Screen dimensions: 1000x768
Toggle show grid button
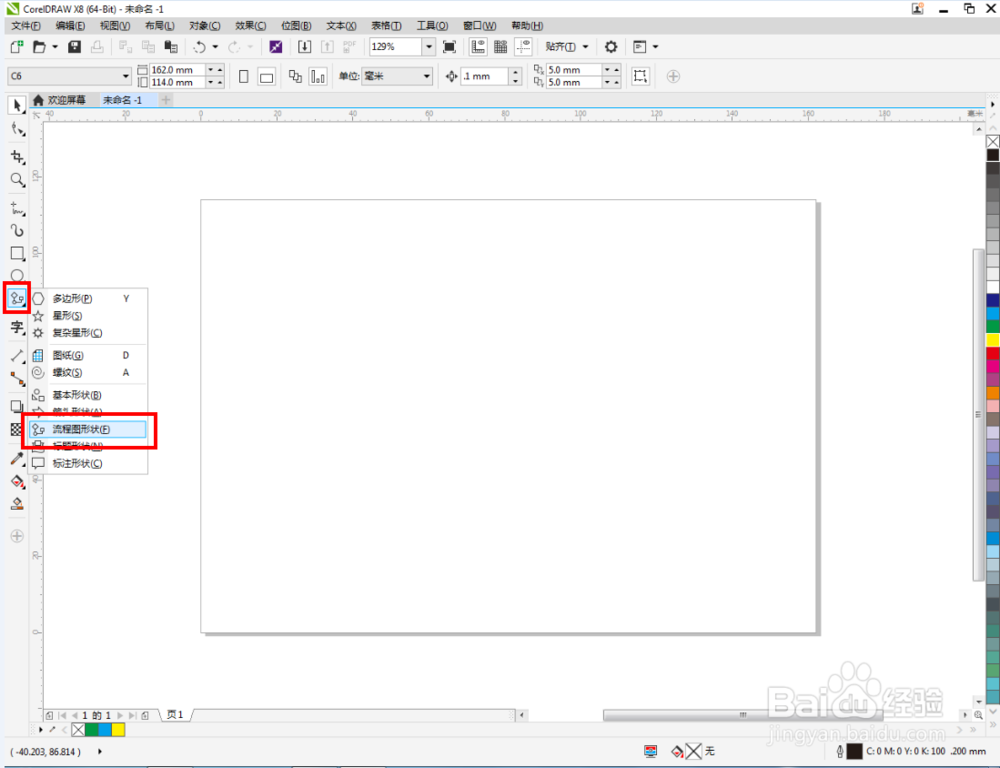[x=501, y=47]
